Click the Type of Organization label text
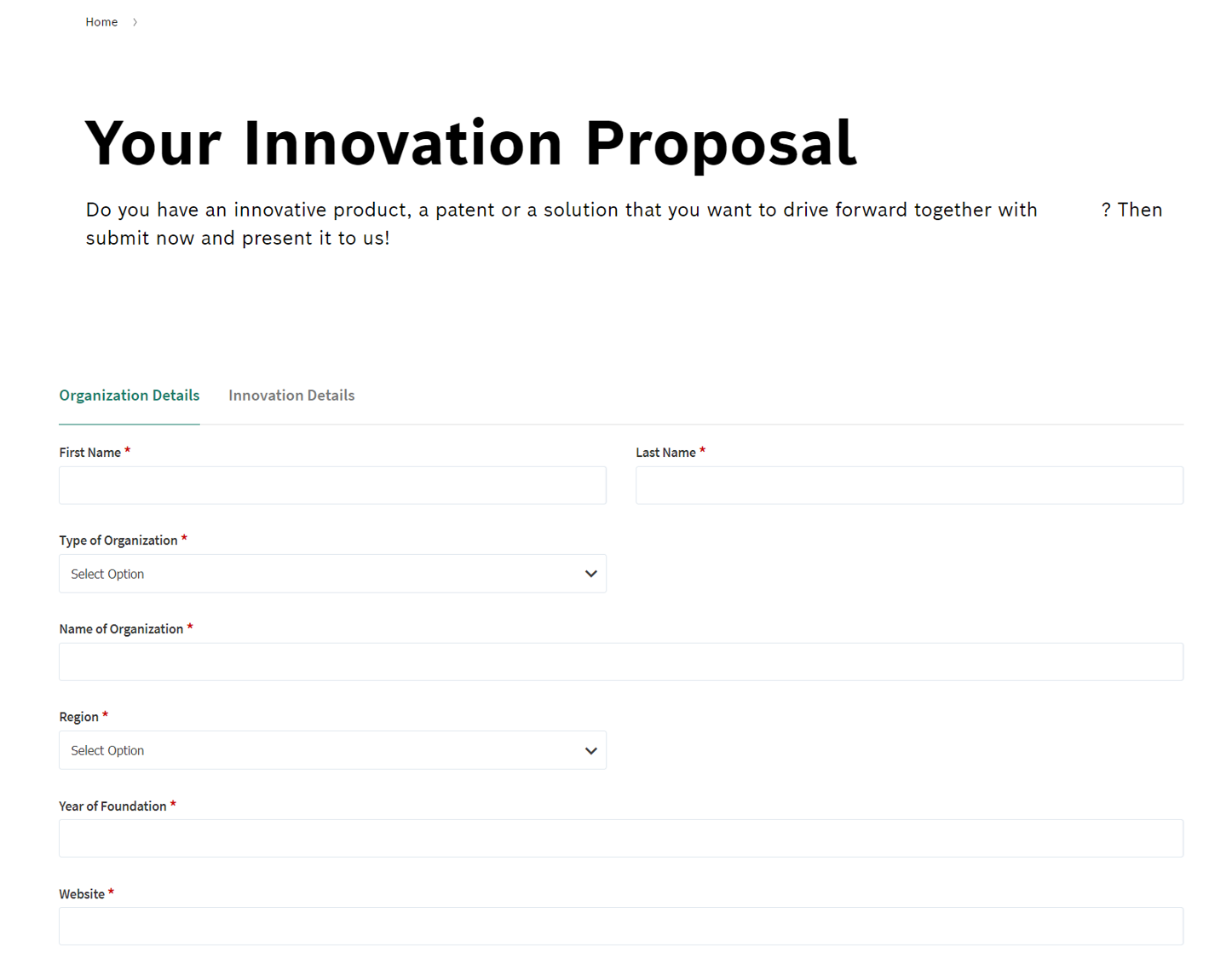Screen dimensions: 1232x959 pos(118,540)
